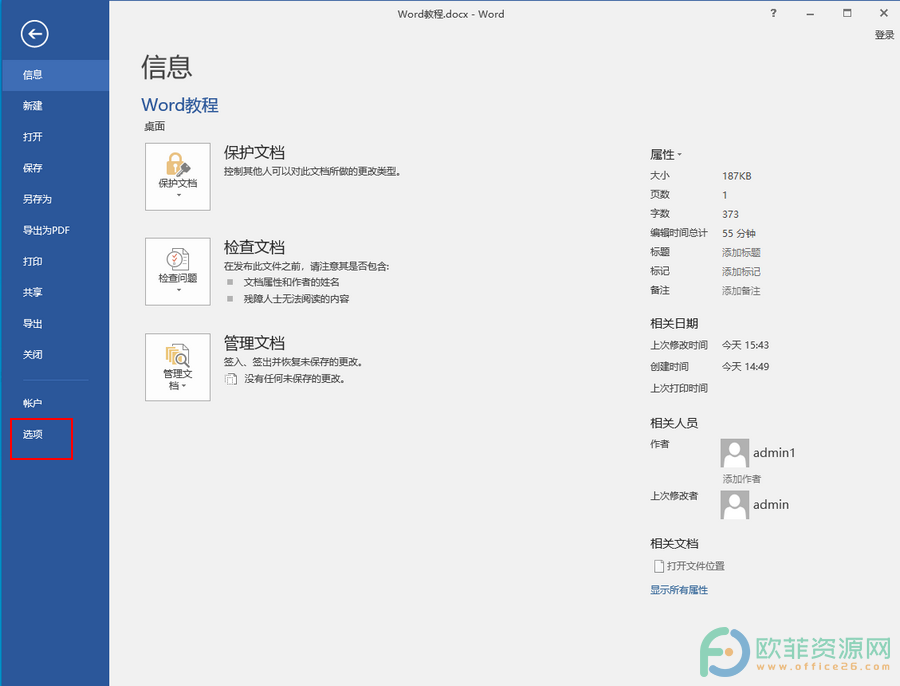The width and height of the screenshot is (900, 686).
Task: Click 没有任何未保存的更改 text
Action: [295, 379]
